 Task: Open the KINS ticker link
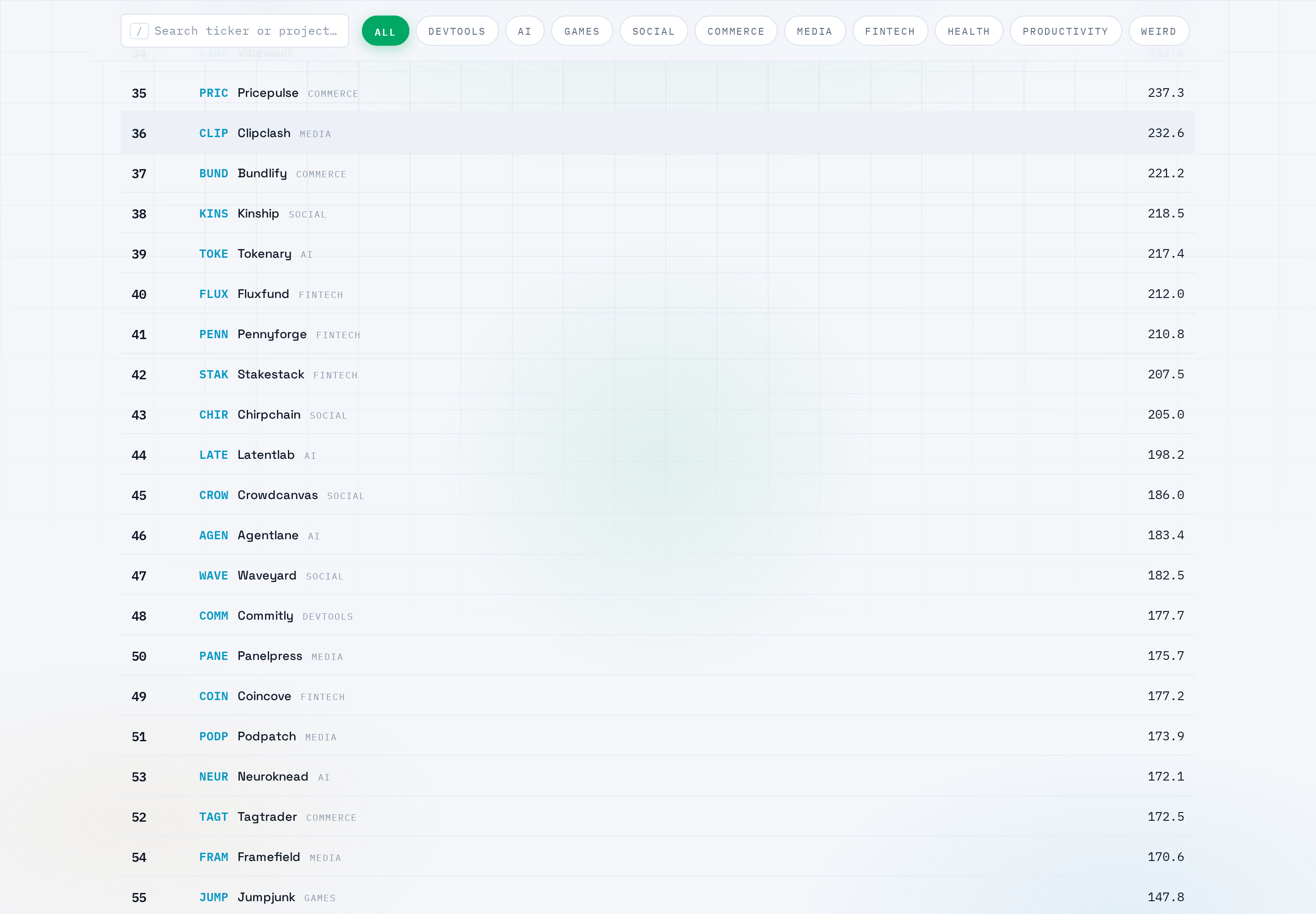[x=213, y=213]
